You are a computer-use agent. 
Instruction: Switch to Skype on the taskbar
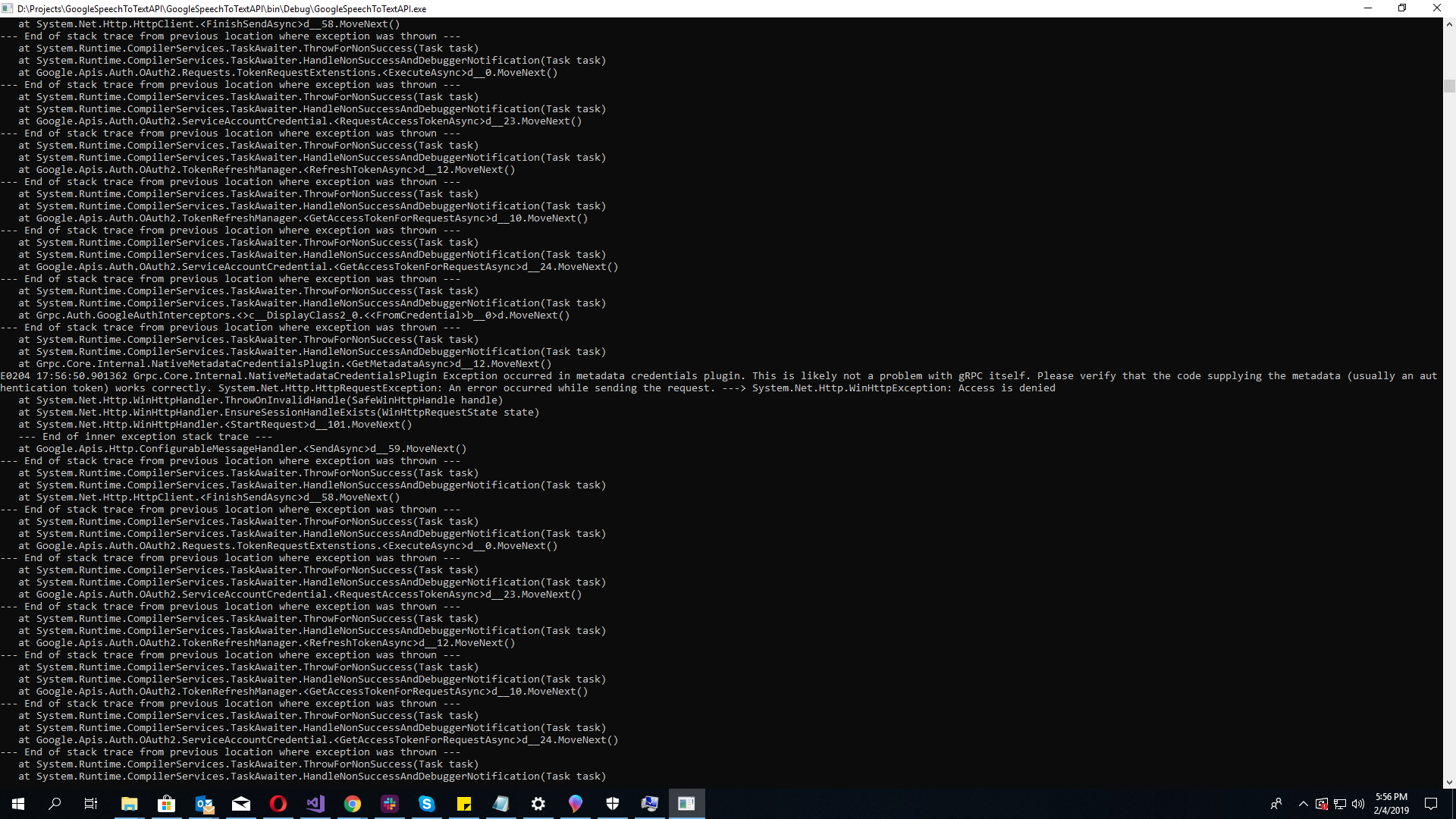click(x=427, y=804)
